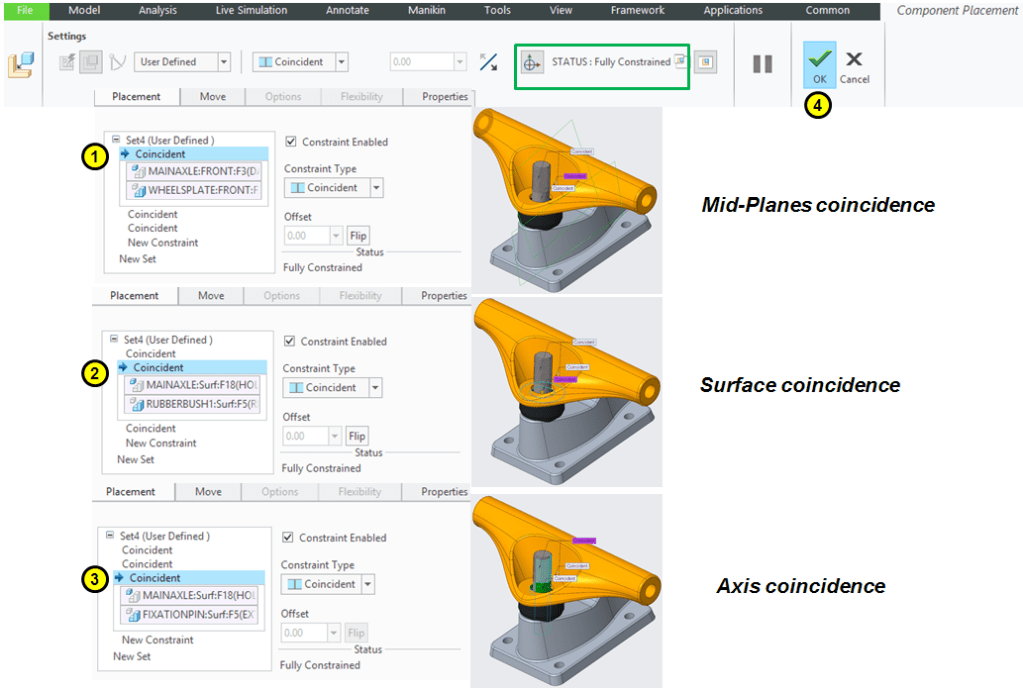
Task: Pause the component placement with the pause icon
Action: [762, 64]
